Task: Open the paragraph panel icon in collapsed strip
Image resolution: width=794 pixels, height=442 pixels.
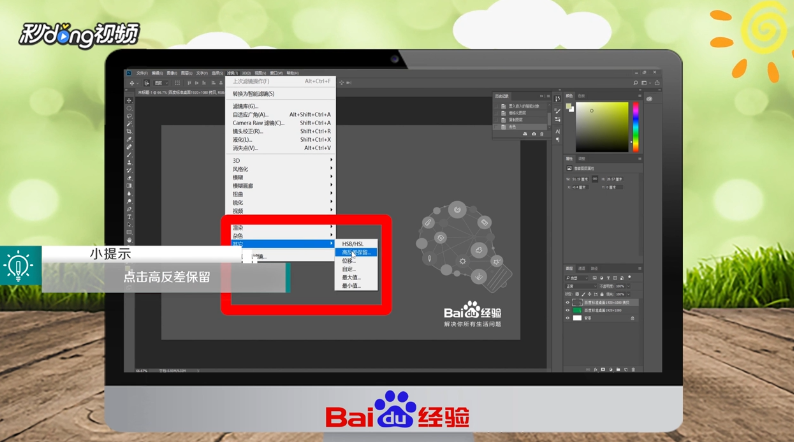Action: (558, 139)
